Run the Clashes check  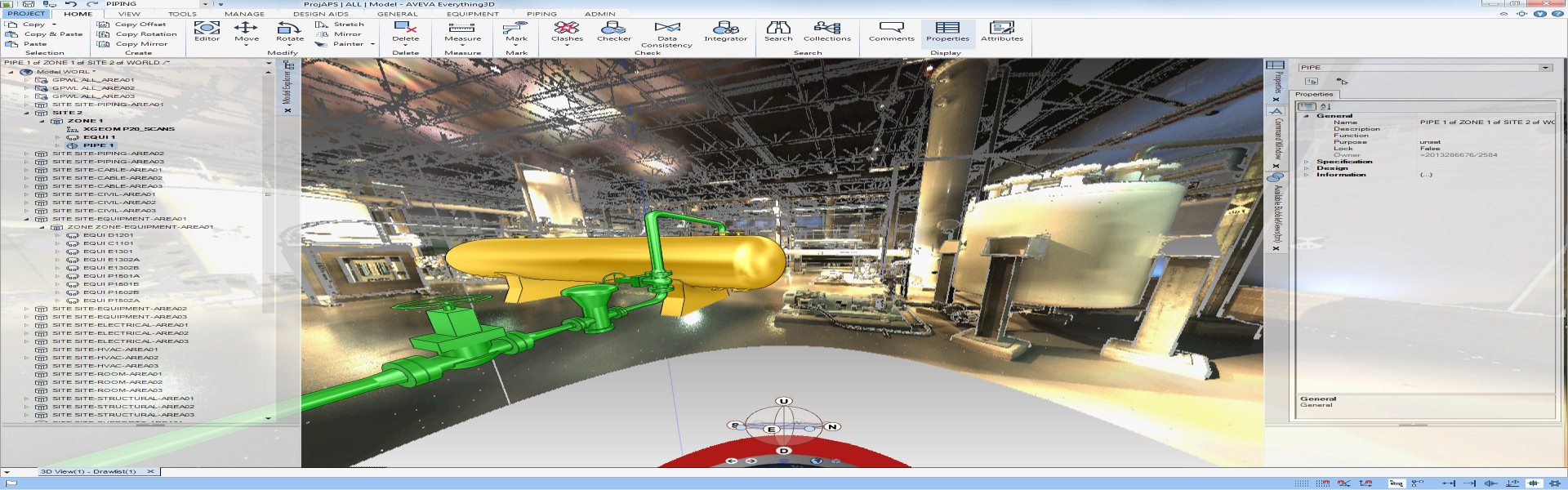pos(567,32)
